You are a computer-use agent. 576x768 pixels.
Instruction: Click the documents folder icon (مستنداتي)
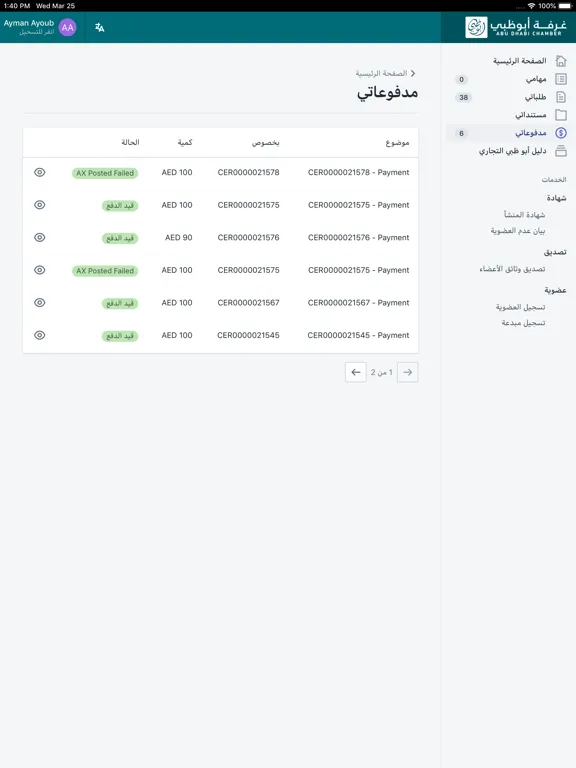coord(561,115)
